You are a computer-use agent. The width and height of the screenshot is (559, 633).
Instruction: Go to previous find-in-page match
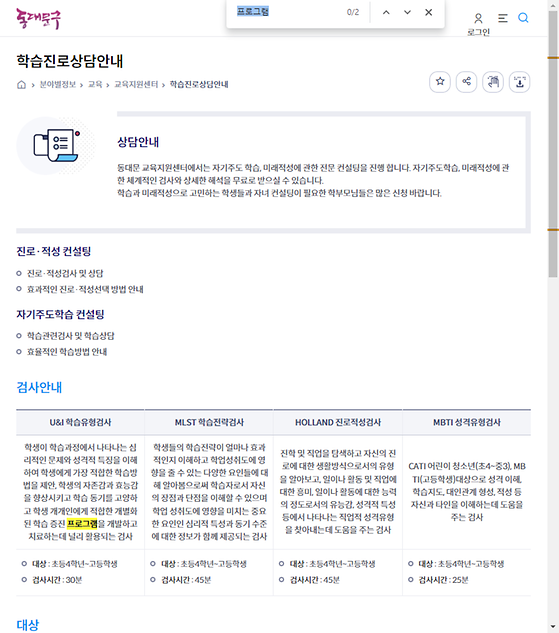pyautogui.click(x=386, y=12)
